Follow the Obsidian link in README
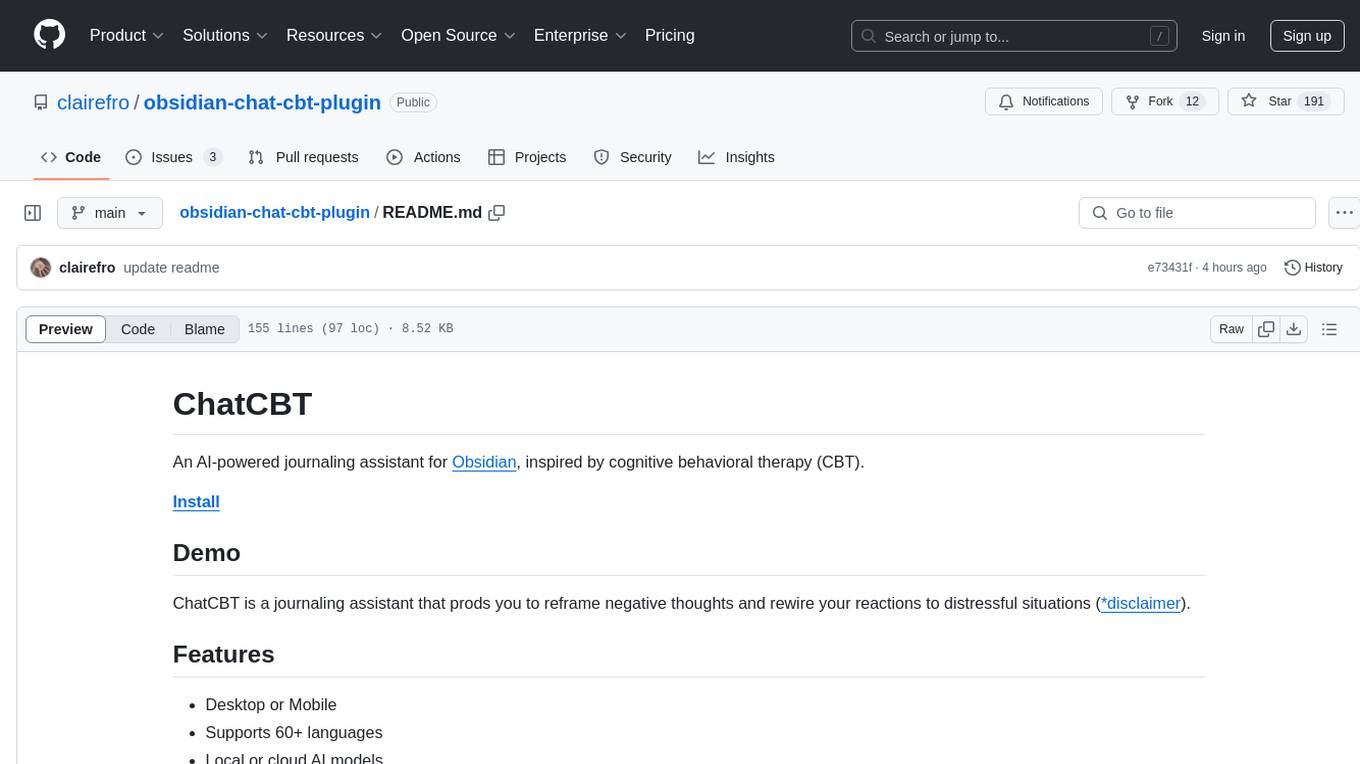The width and height of the screenshot is (1360, 764). click(x=484, y=462)
